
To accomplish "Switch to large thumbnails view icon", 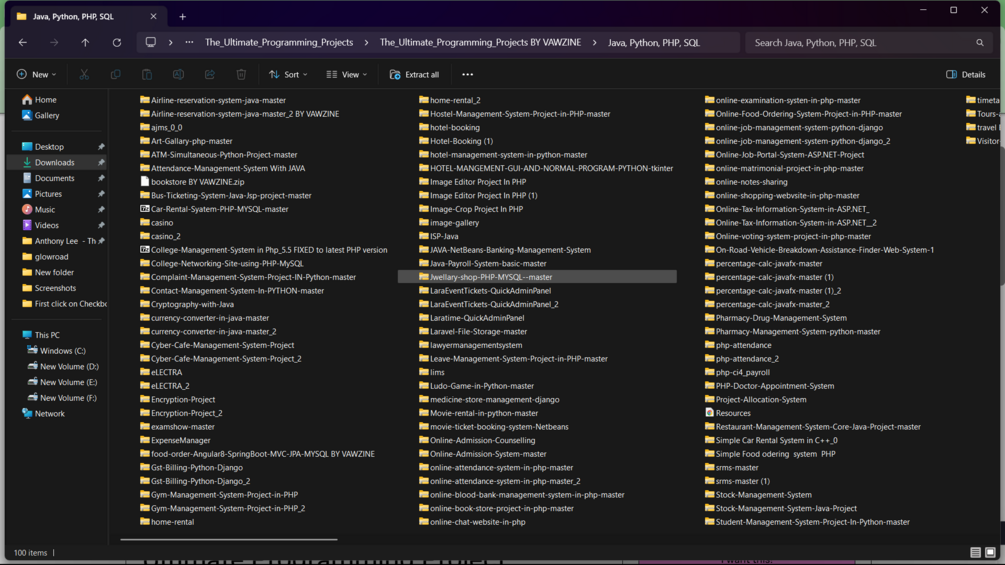I will pyautogui.click(x=990, y=552).
